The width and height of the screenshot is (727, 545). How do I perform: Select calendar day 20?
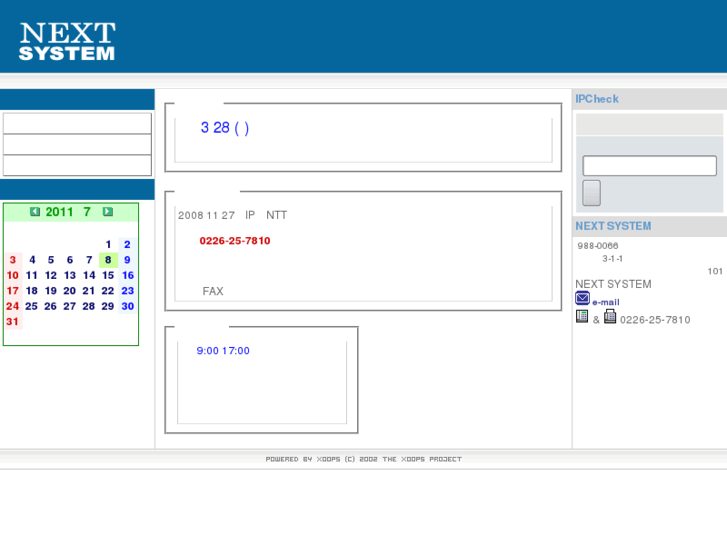70,291
